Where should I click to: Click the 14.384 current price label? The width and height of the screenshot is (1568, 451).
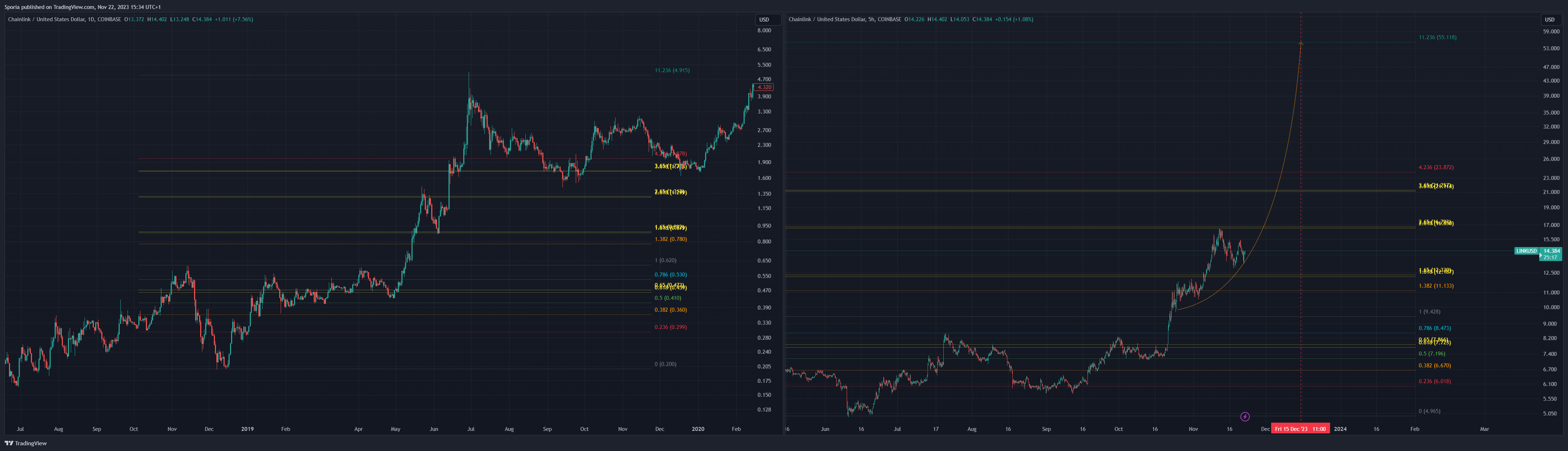[x=1551, y=251]
